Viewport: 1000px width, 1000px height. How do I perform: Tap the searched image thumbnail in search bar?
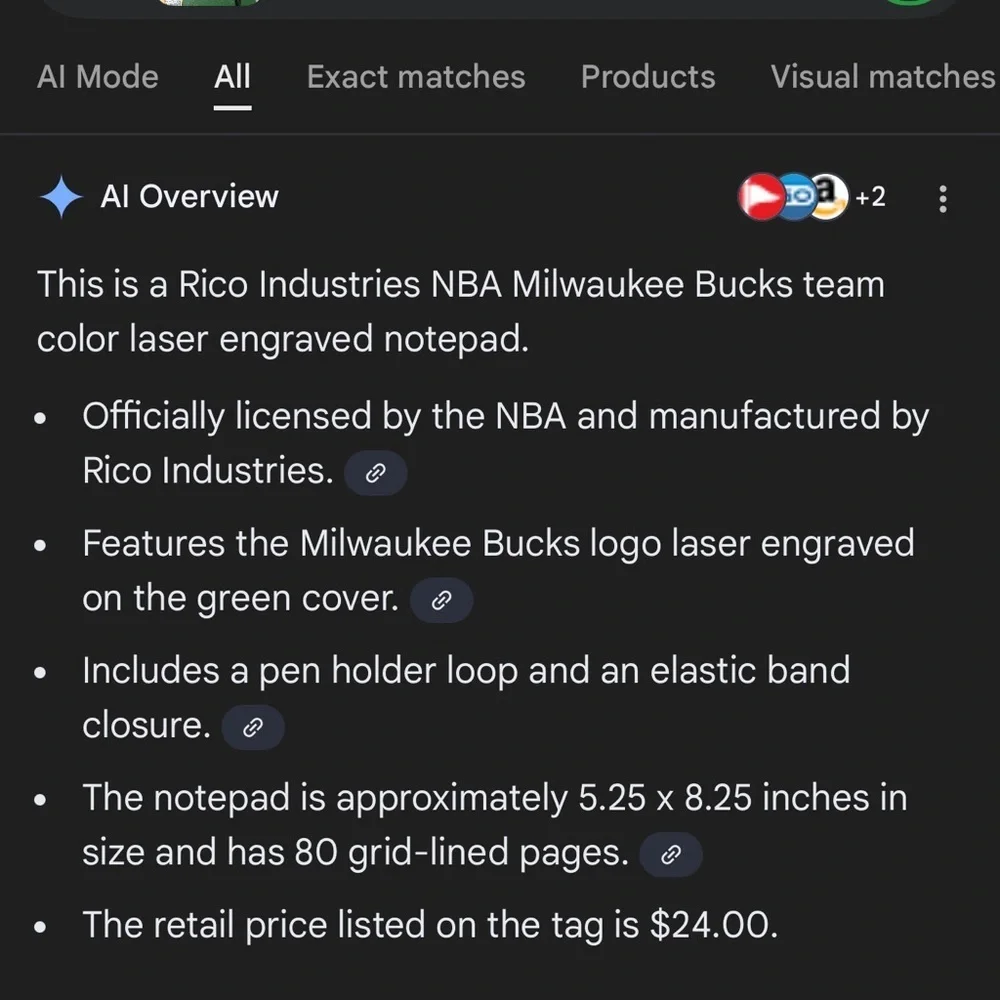[210, 3]
